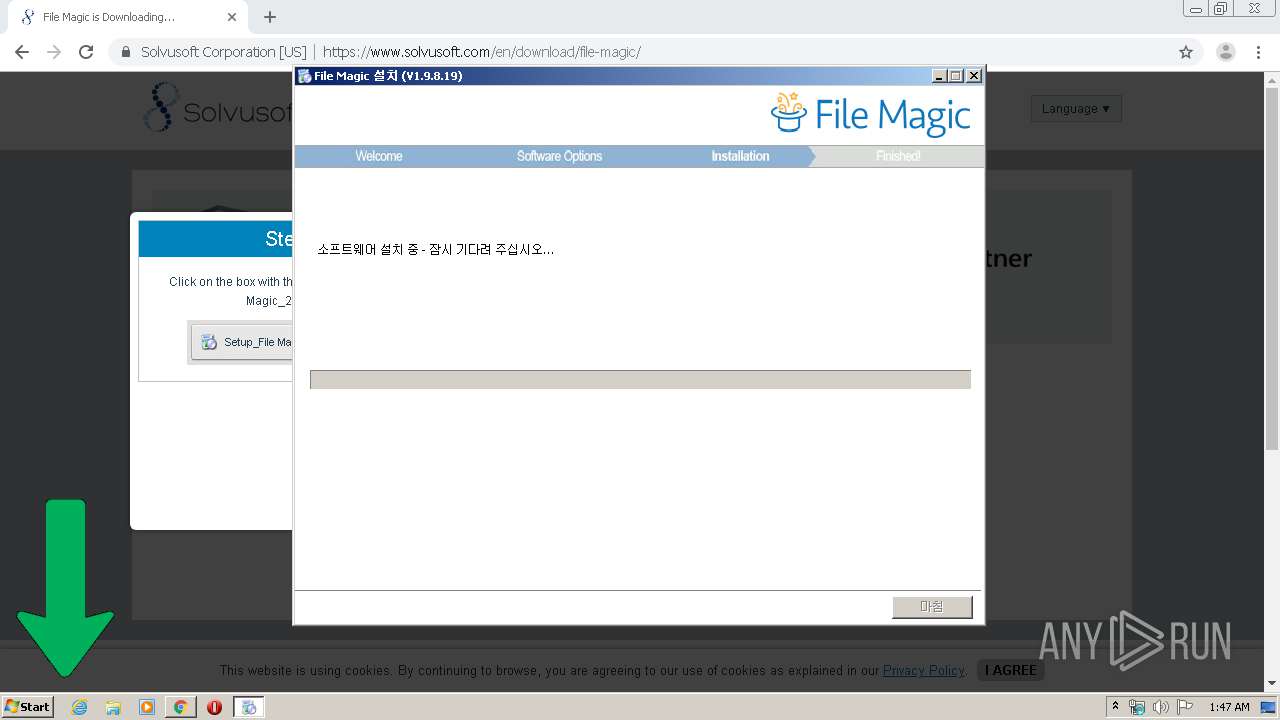This screenshot has width=1280, height=720.
Task: Launch Internet Explorer from taskbar
Action: click(79, 707)
